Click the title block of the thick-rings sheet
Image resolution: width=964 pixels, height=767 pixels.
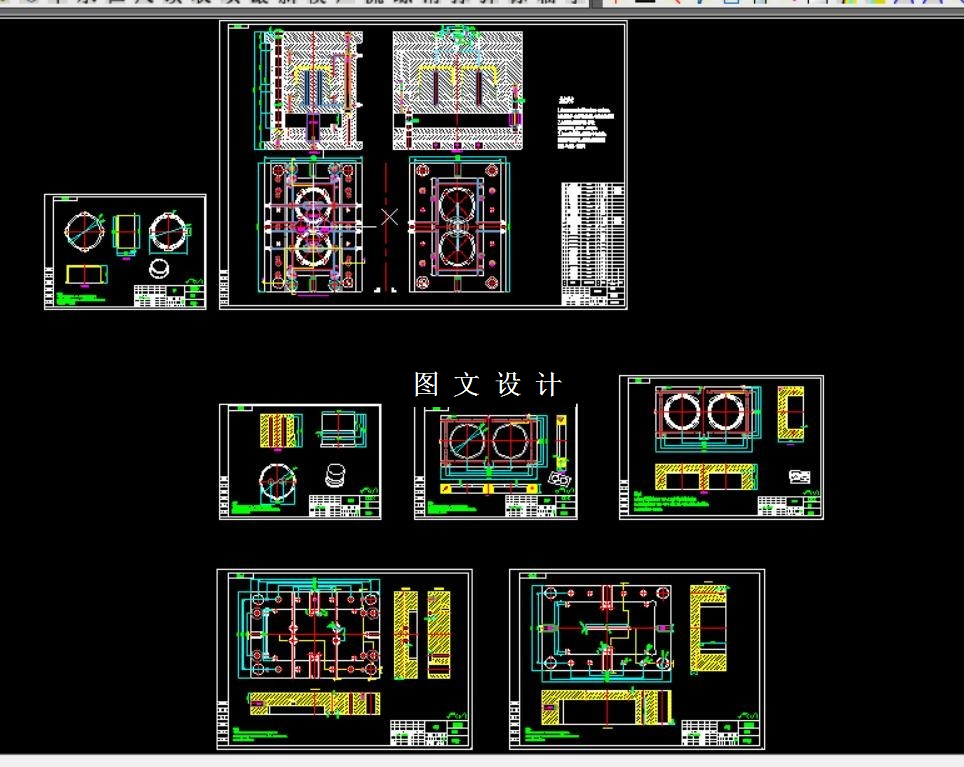(x=789, y=506)
